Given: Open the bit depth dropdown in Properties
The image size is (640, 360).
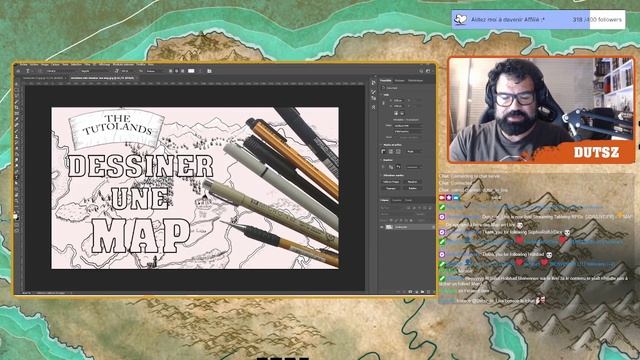Looking at the screenshot, I should (x=408, y=131).
